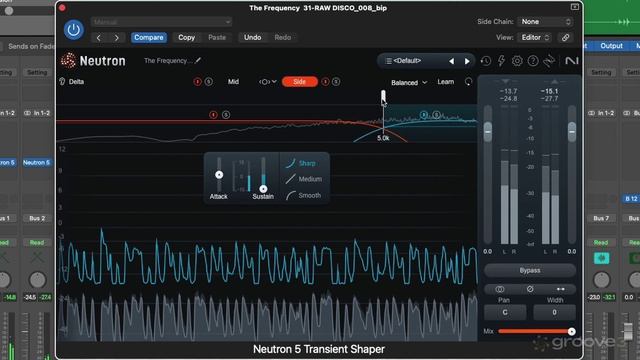Solo the Side channel S icon

pyautogui.click(x=336, y=82)
